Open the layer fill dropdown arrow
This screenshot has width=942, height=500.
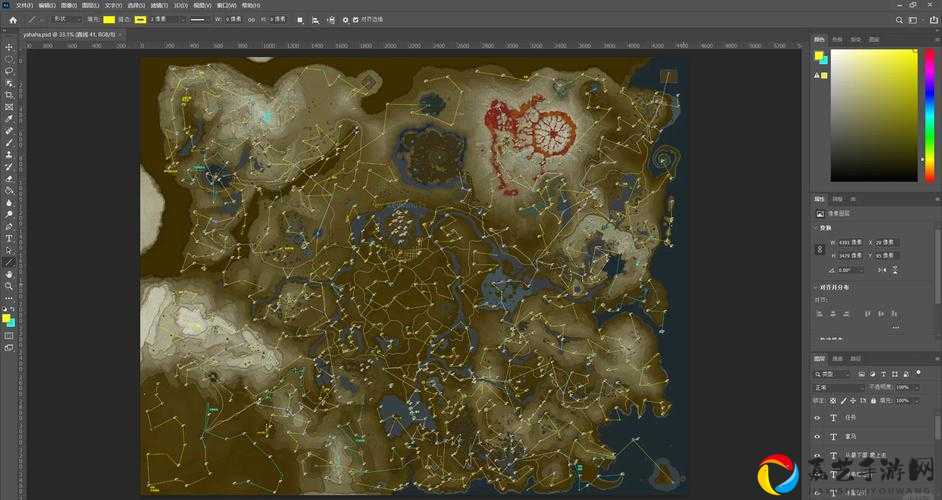(915, 400)
